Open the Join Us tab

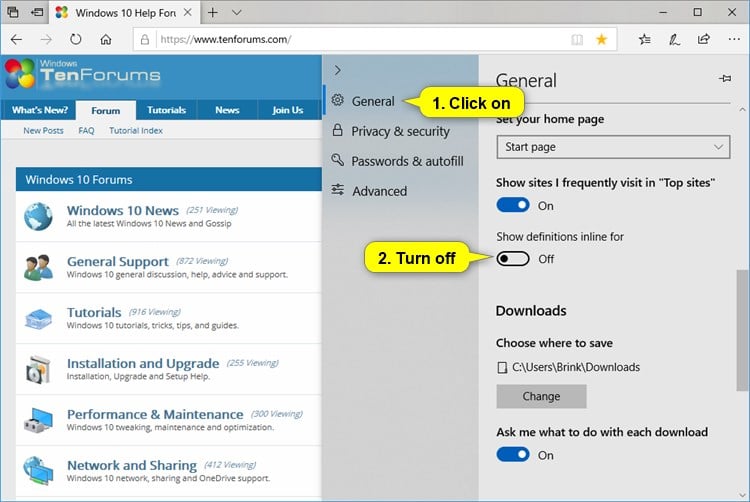[x=288, y=110]
